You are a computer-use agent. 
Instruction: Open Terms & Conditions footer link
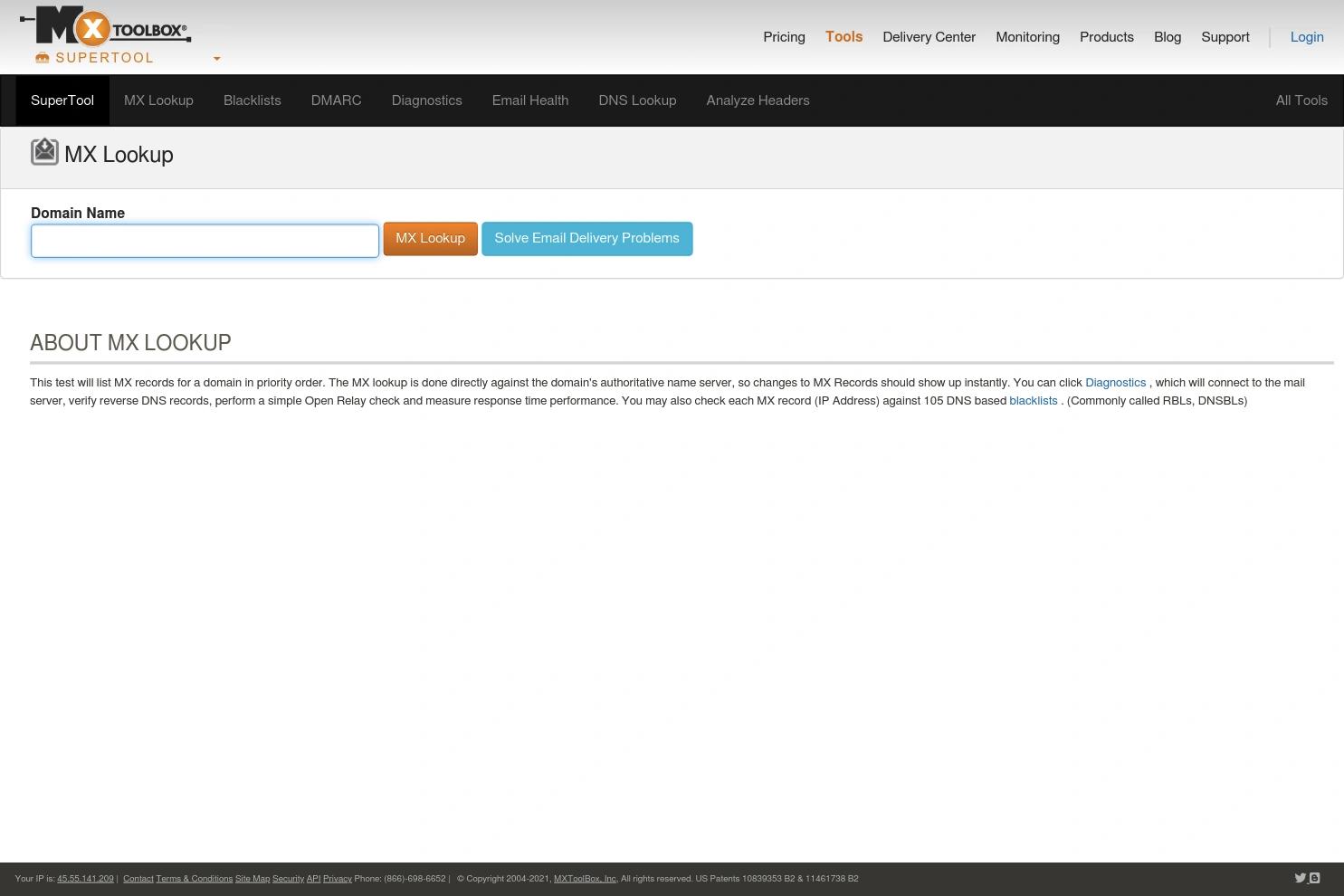point(195,879)
